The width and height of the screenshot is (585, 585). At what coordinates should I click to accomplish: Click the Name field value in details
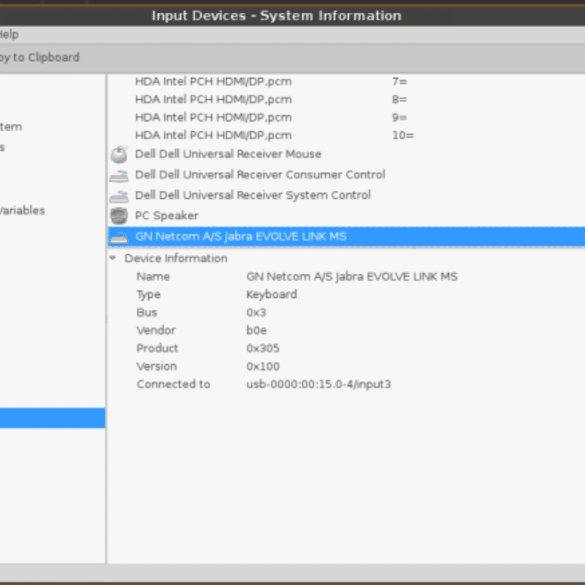click(352, 276)
